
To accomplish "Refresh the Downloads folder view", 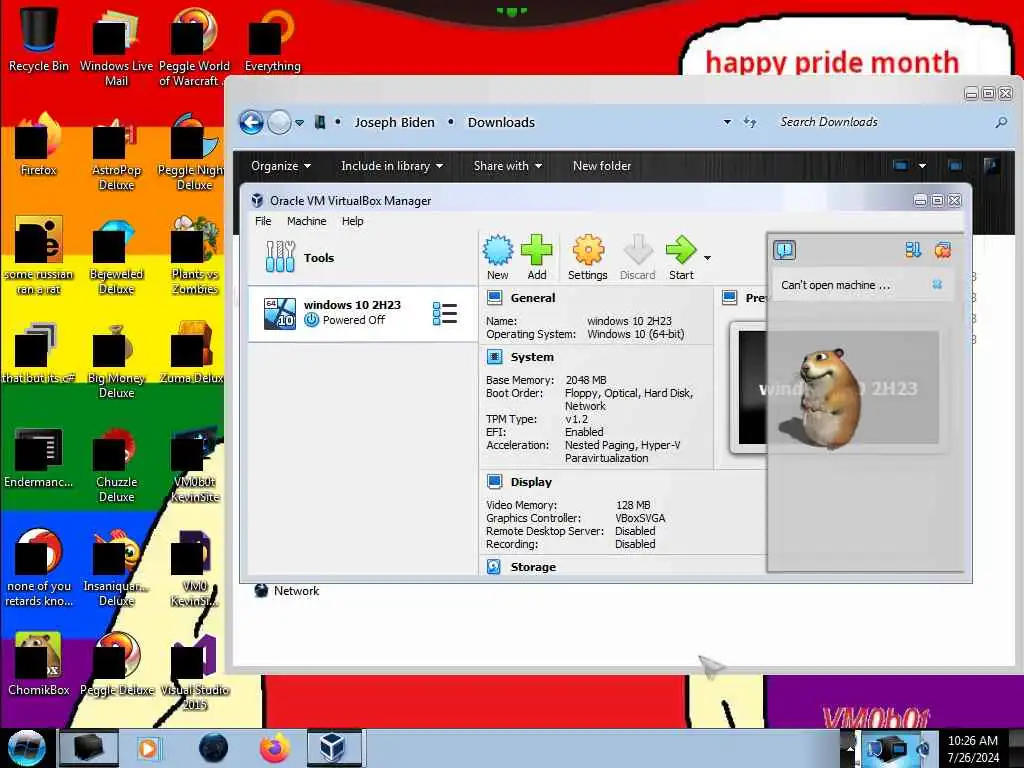I will 750,122.
